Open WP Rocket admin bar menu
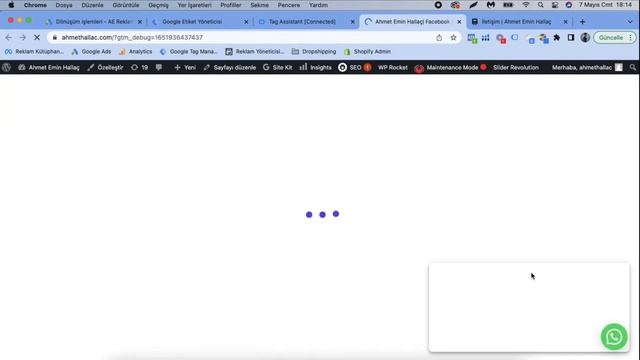 [x=393, y=68]
